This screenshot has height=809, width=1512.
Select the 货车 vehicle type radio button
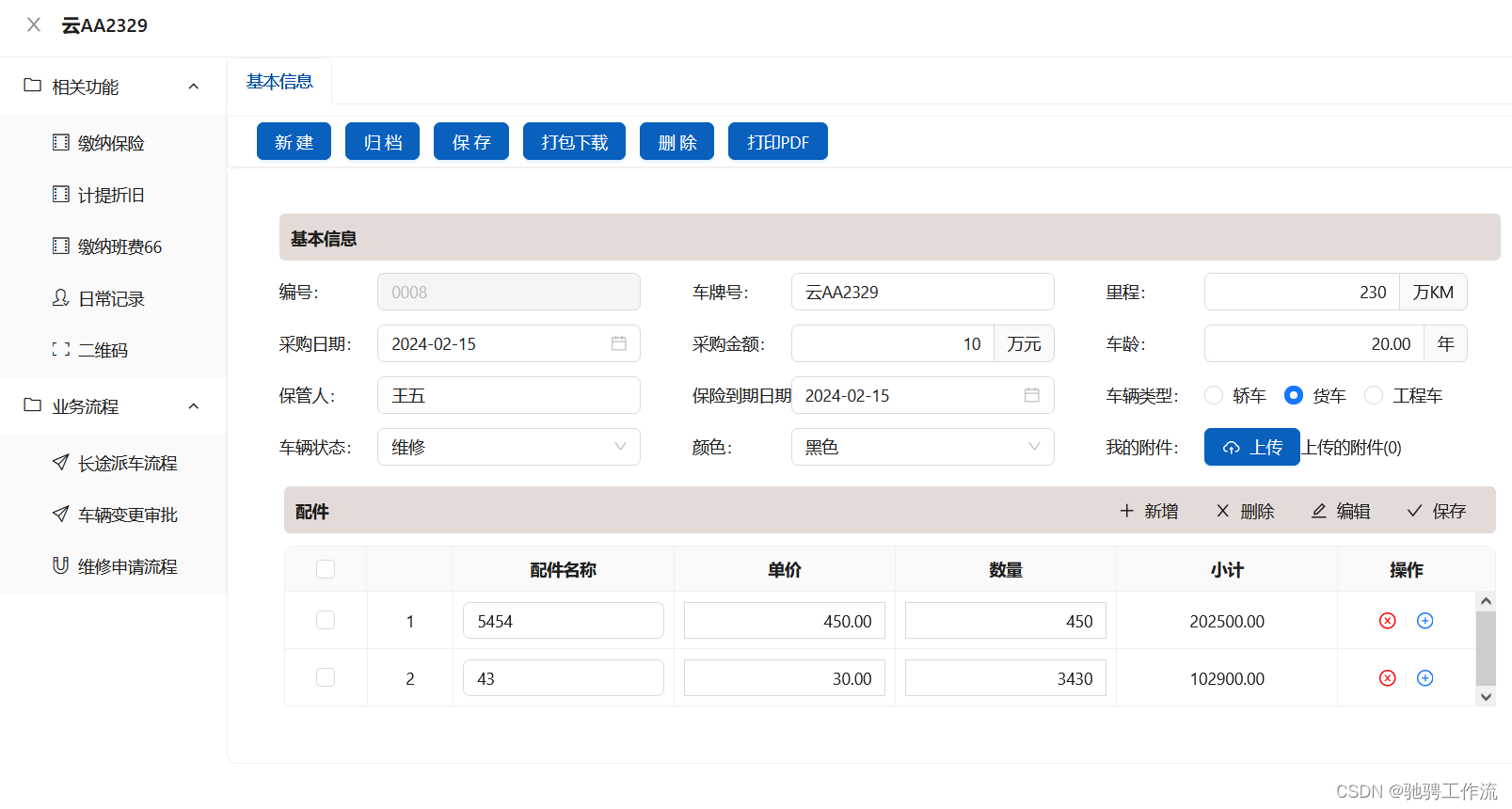1294,395
